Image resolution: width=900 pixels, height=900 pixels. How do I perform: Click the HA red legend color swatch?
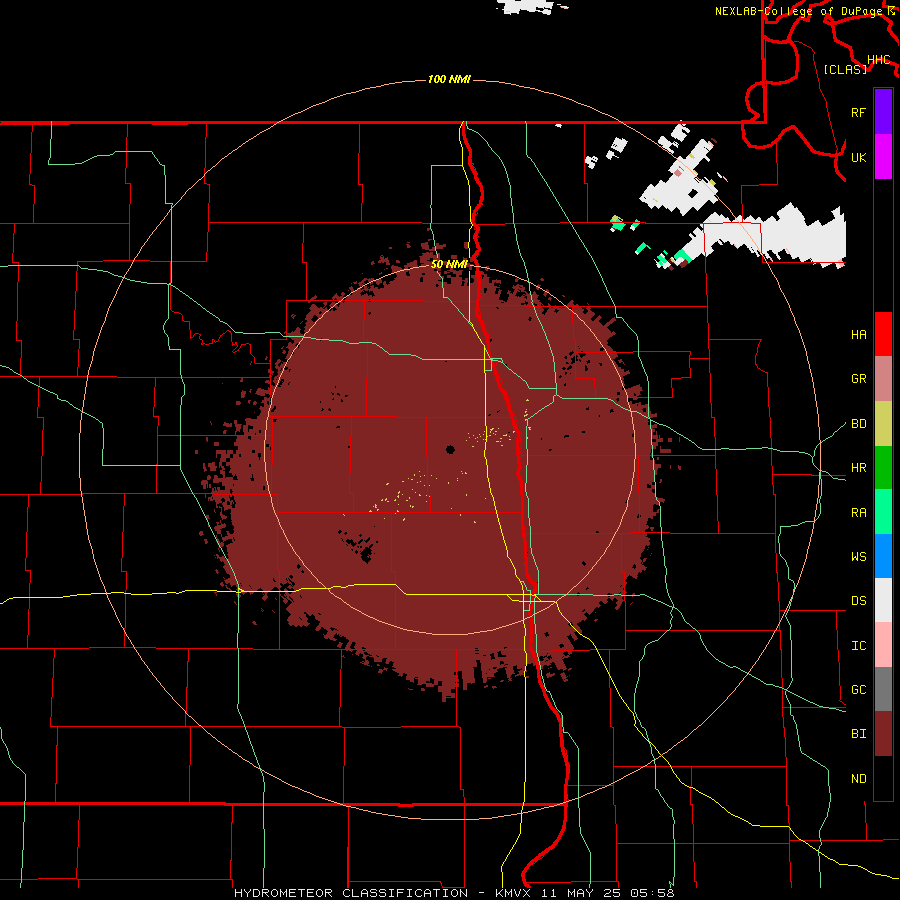coord(883,334)
